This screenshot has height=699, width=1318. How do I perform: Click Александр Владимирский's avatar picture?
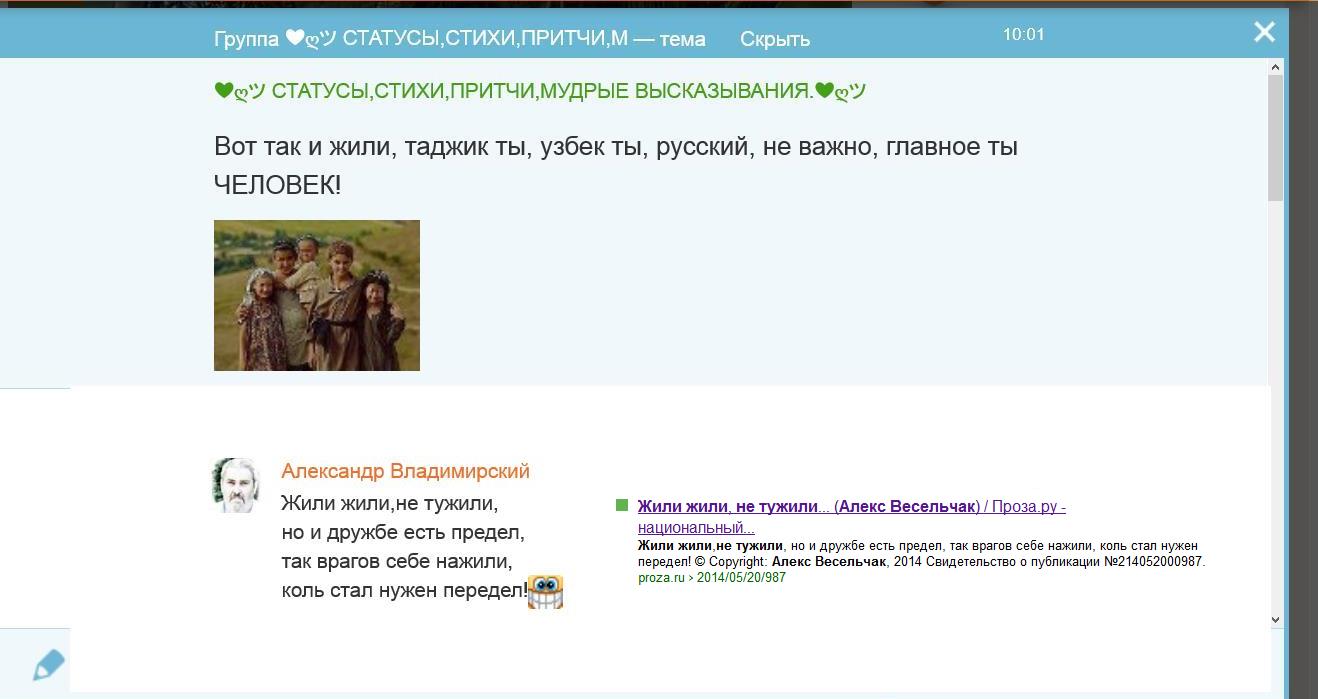point(236,485)
